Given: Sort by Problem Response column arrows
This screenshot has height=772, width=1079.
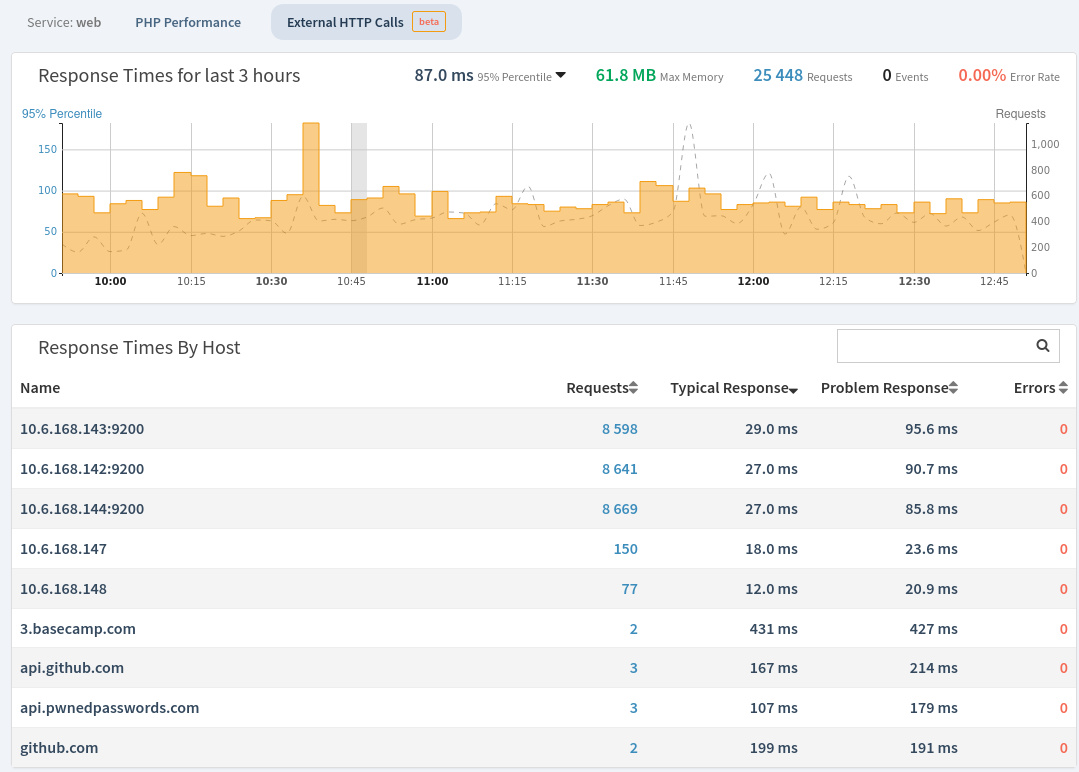Looking at the screenshot, I should [x=953, y=388].
